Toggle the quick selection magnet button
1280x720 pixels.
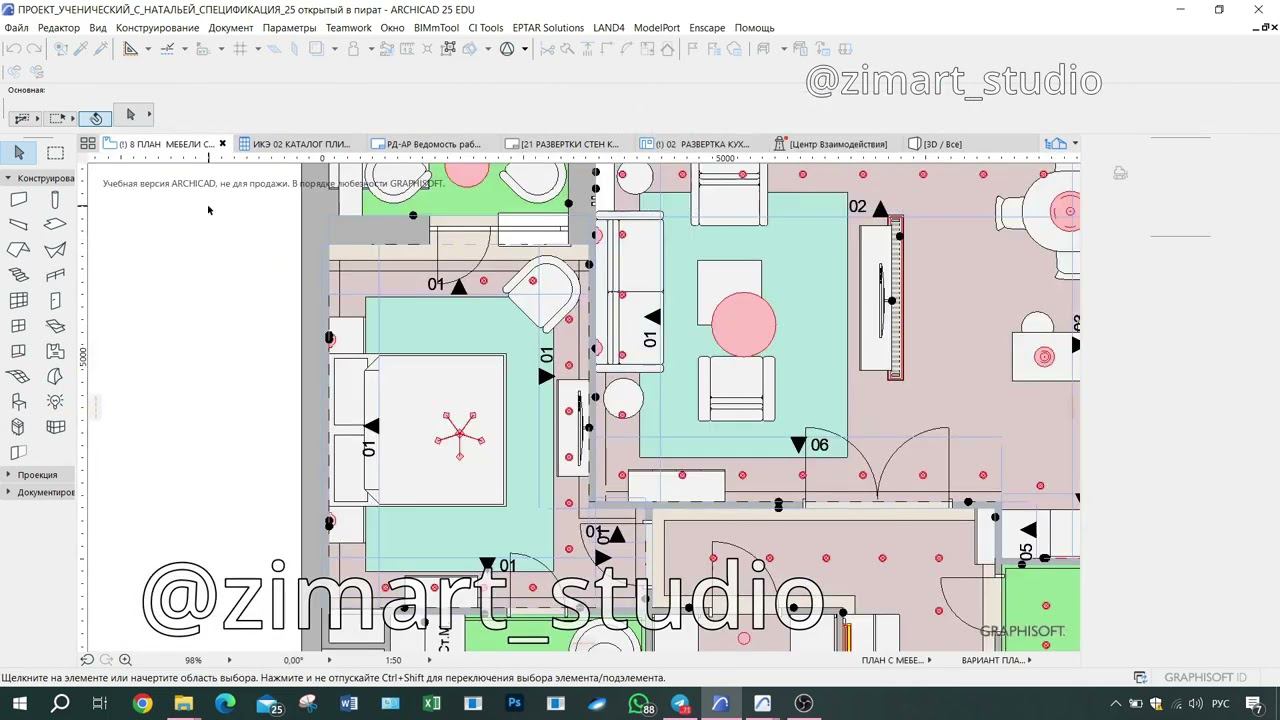point(95,118)
